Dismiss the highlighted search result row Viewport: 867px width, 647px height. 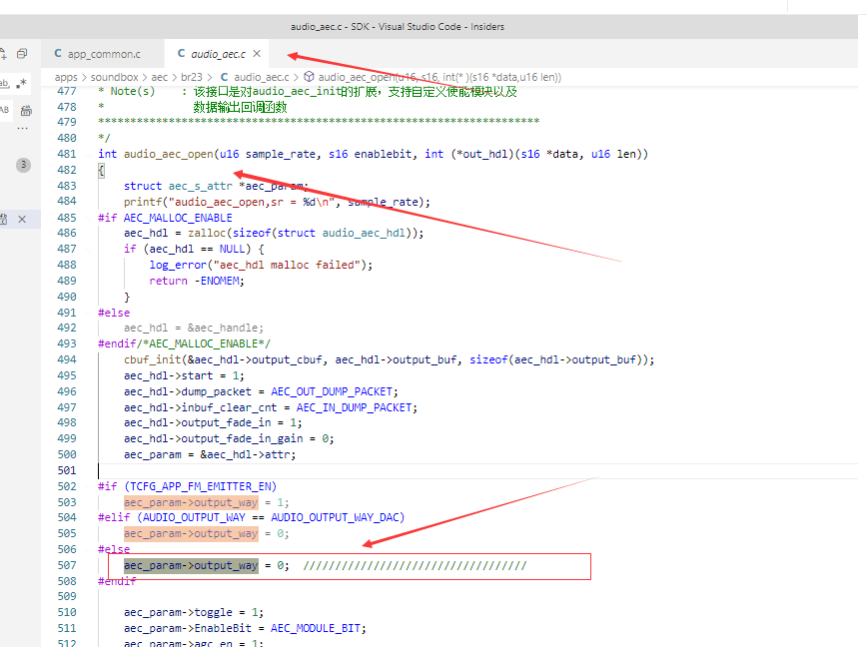[x=22, y=219]
